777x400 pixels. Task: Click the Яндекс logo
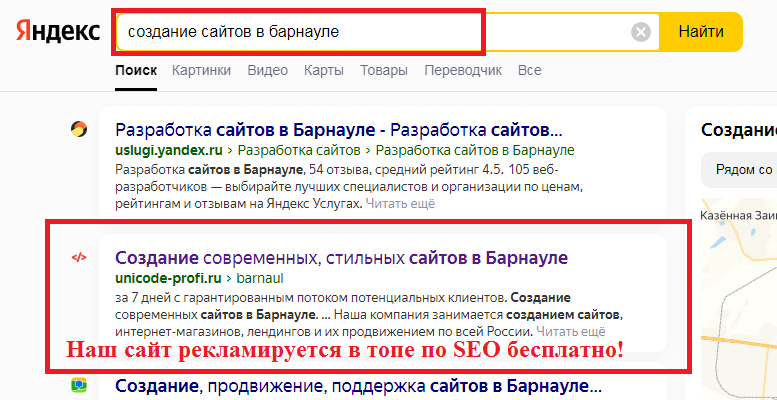57,32
